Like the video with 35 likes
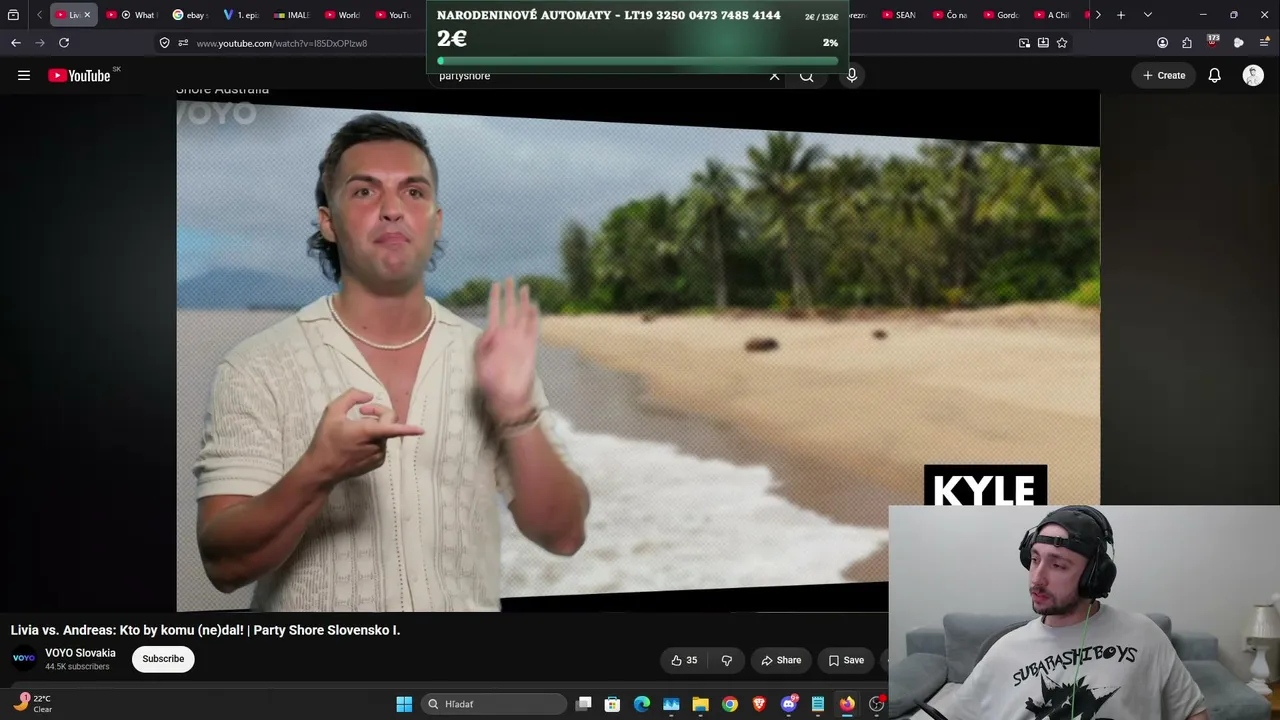1280x720 pixels. click(x=684, y=660)
